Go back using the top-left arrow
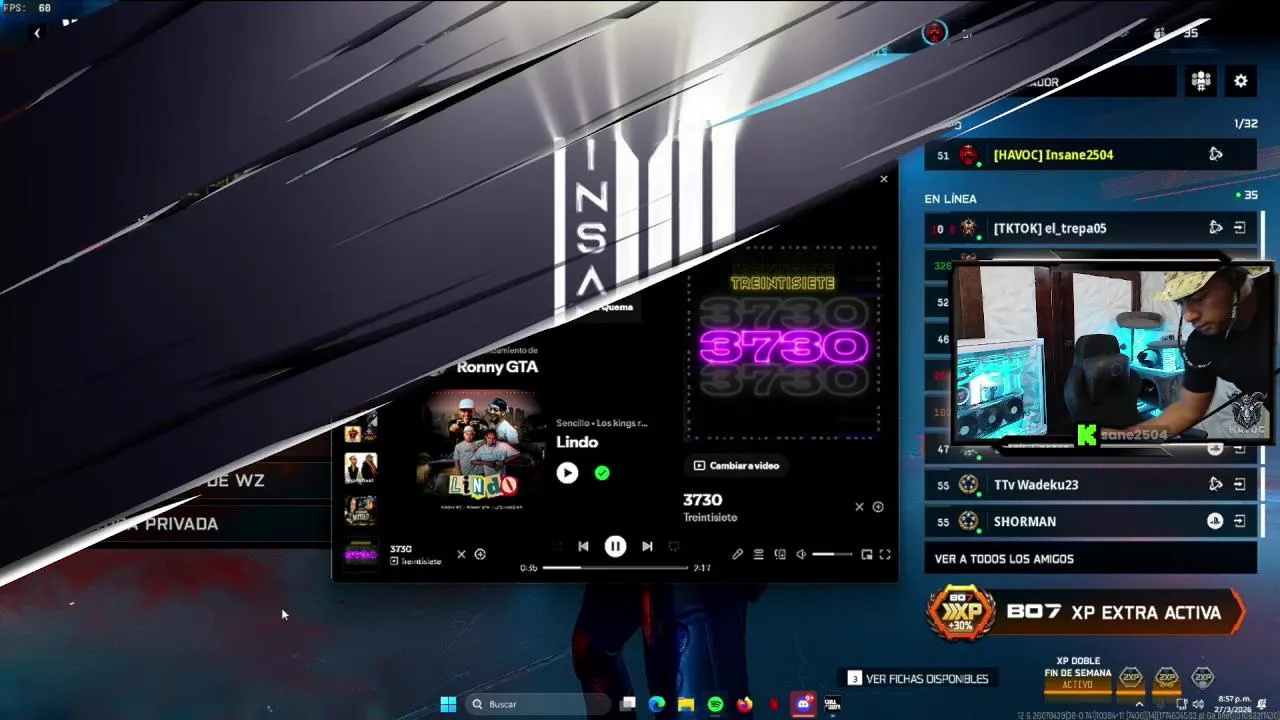Viewport: 1280px width, 720px height. [37, 33]
